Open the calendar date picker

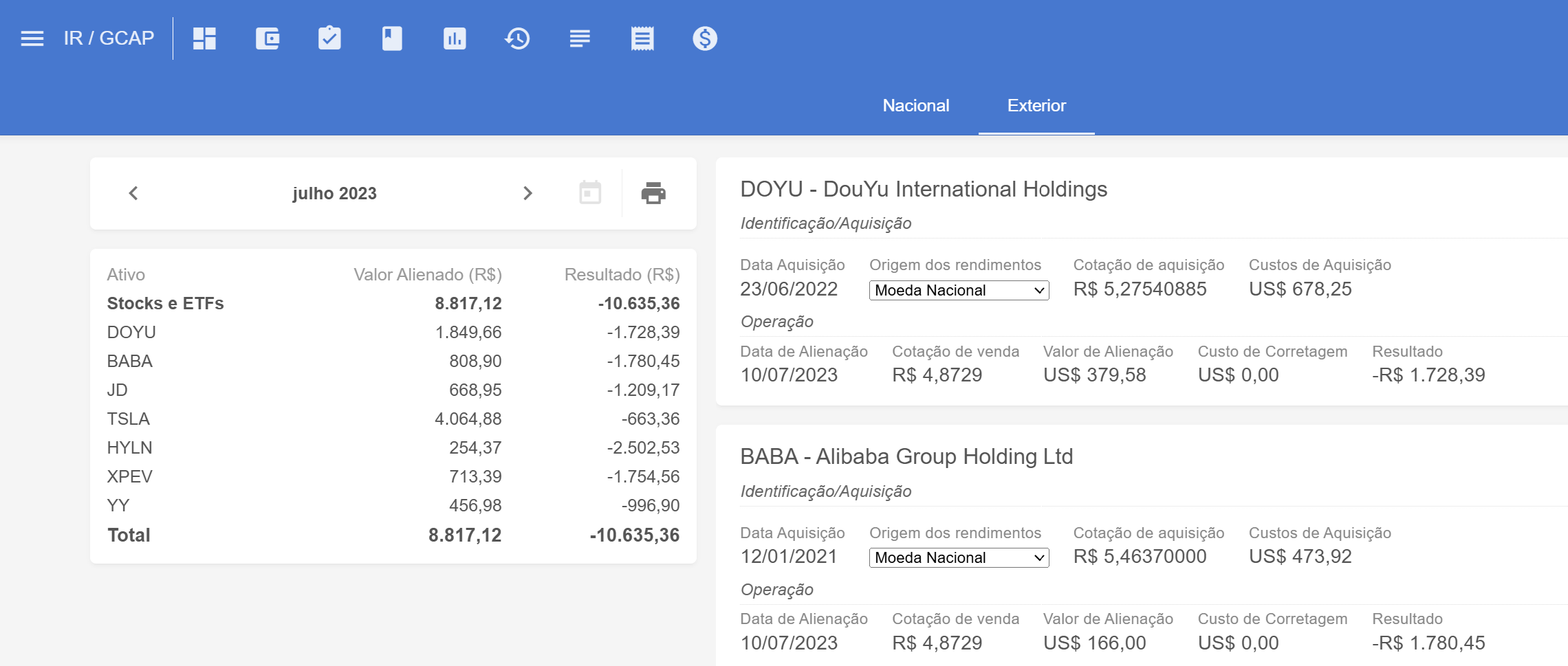point(590,193)
